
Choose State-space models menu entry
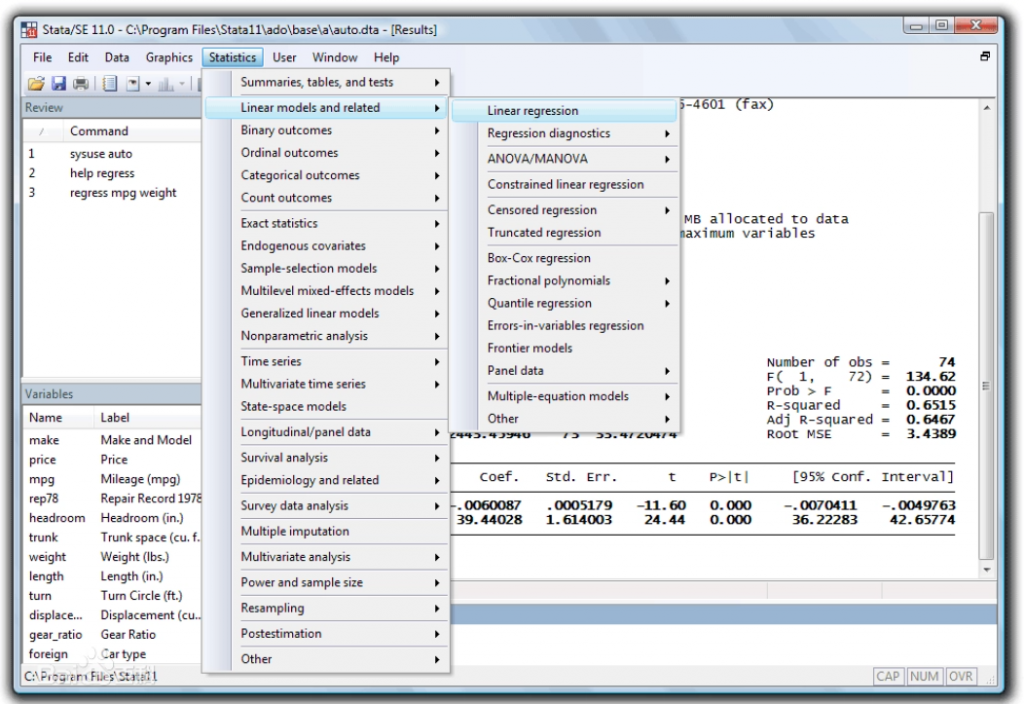click(326, 407)
